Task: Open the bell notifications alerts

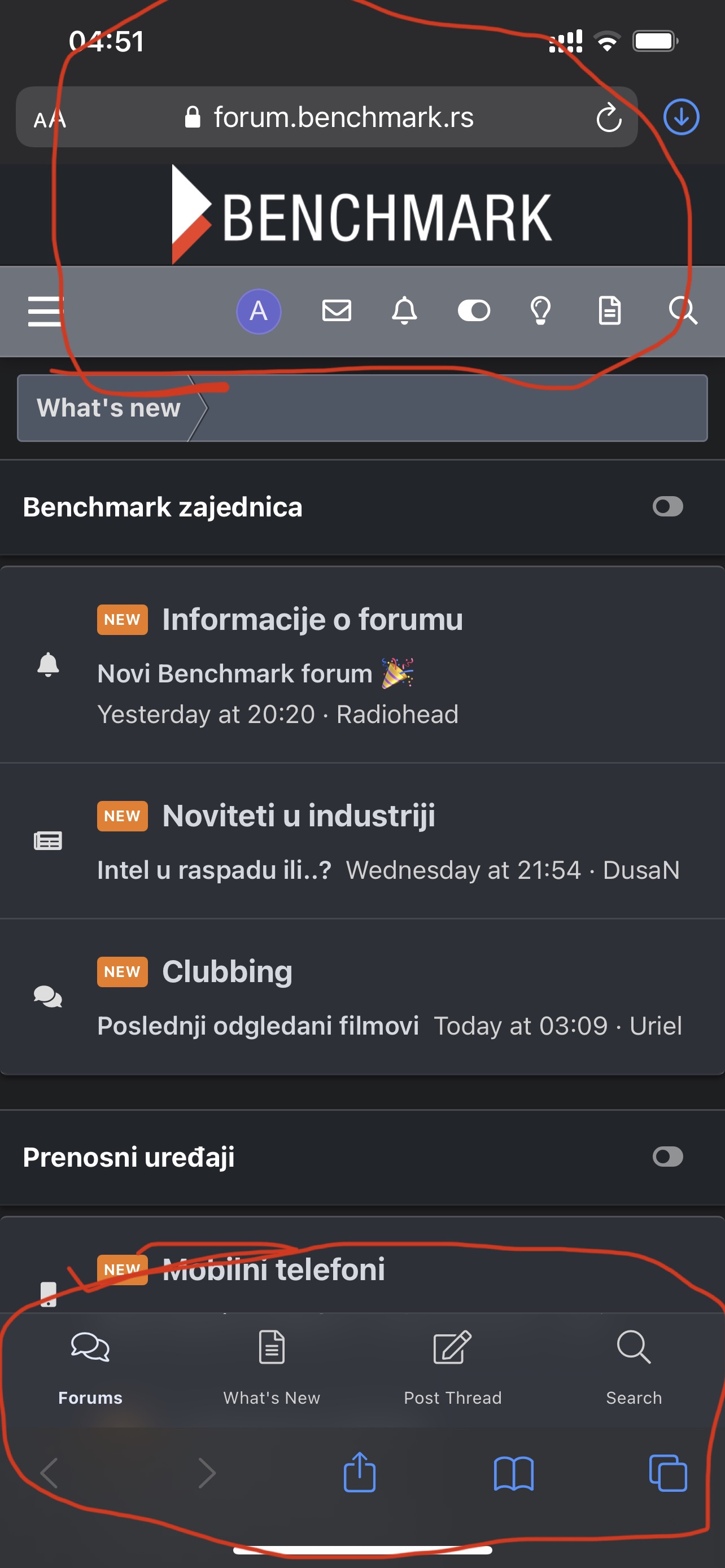Action: pos(404,311)
